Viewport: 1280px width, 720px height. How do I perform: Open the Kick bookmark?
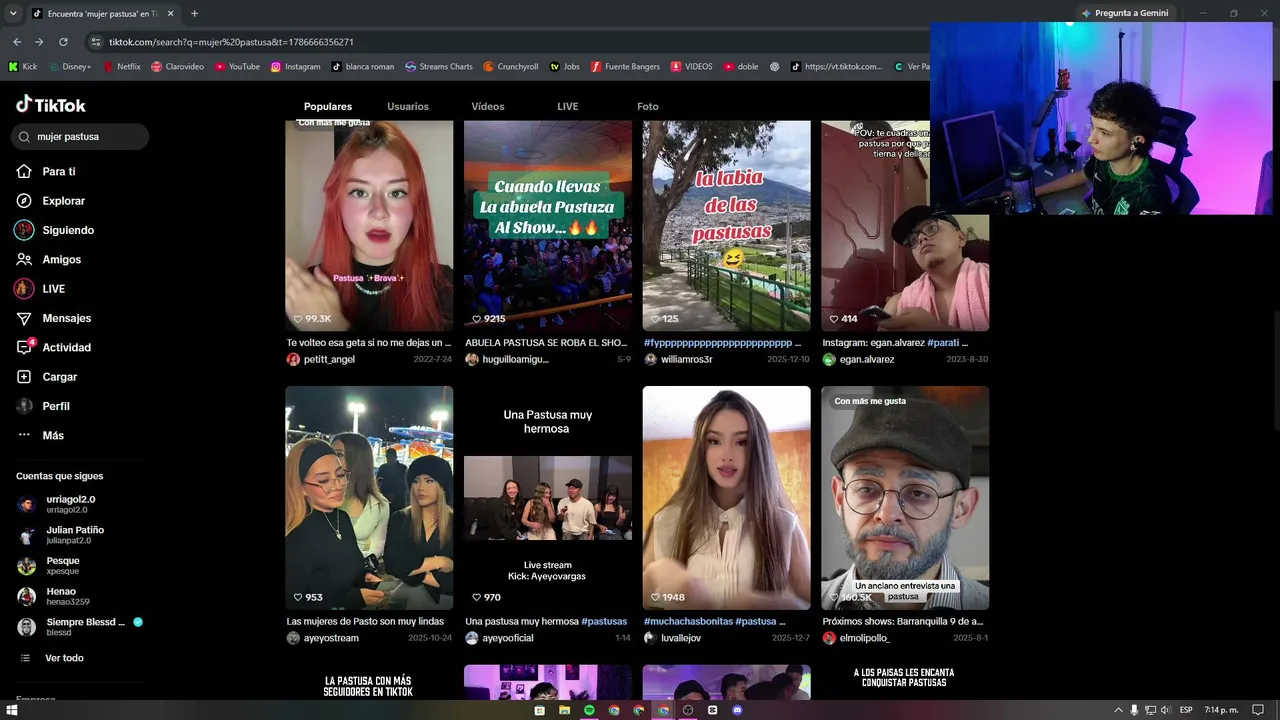[22, 67]
